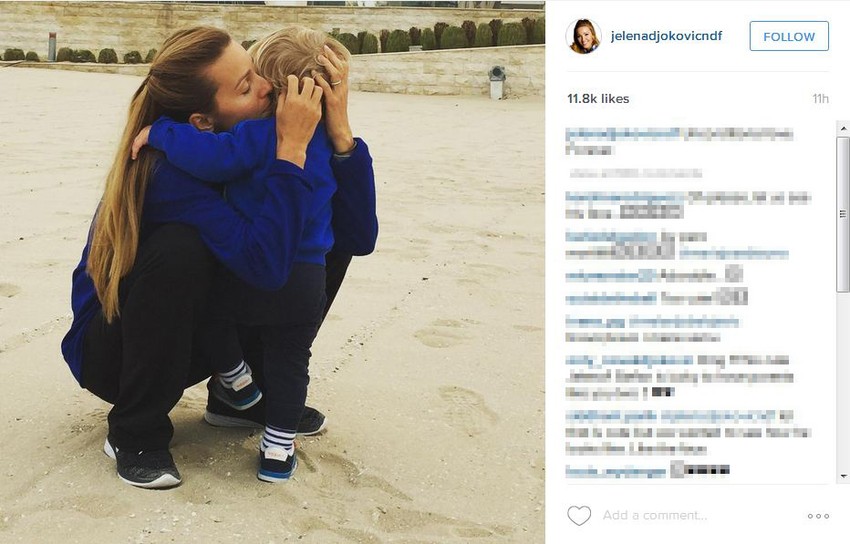The width and height of the screenshot is (850, 544).
Task: Open the jelenadjokovicndf profile avatar
Action: tap(583, 36)
